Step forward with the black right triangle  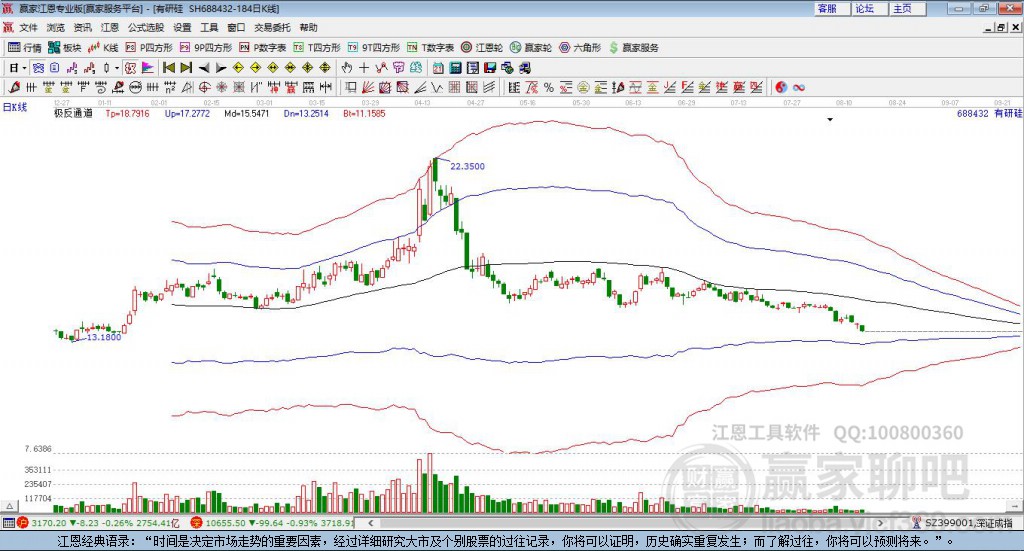point(221,68)
